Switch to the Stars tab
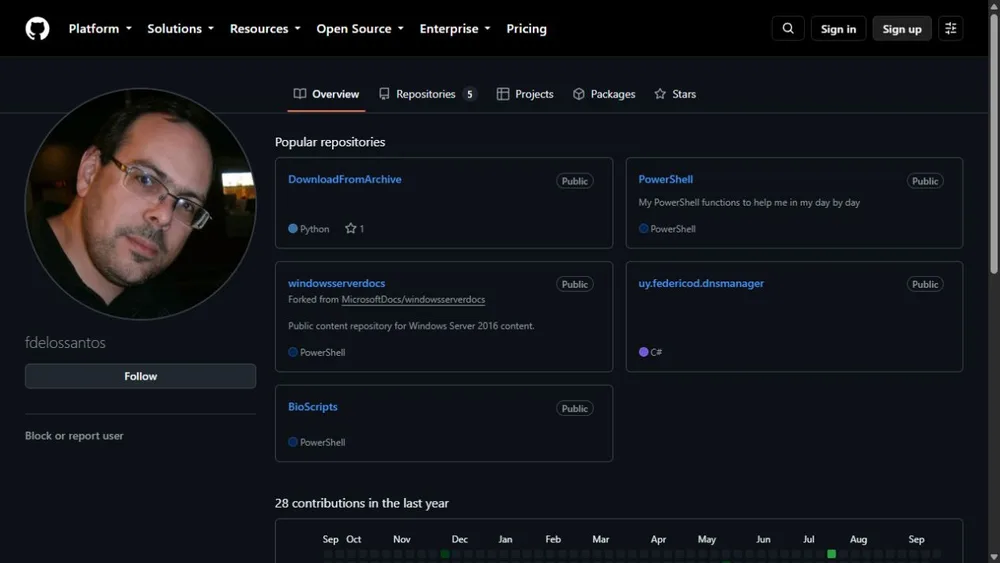 (675, 94)
